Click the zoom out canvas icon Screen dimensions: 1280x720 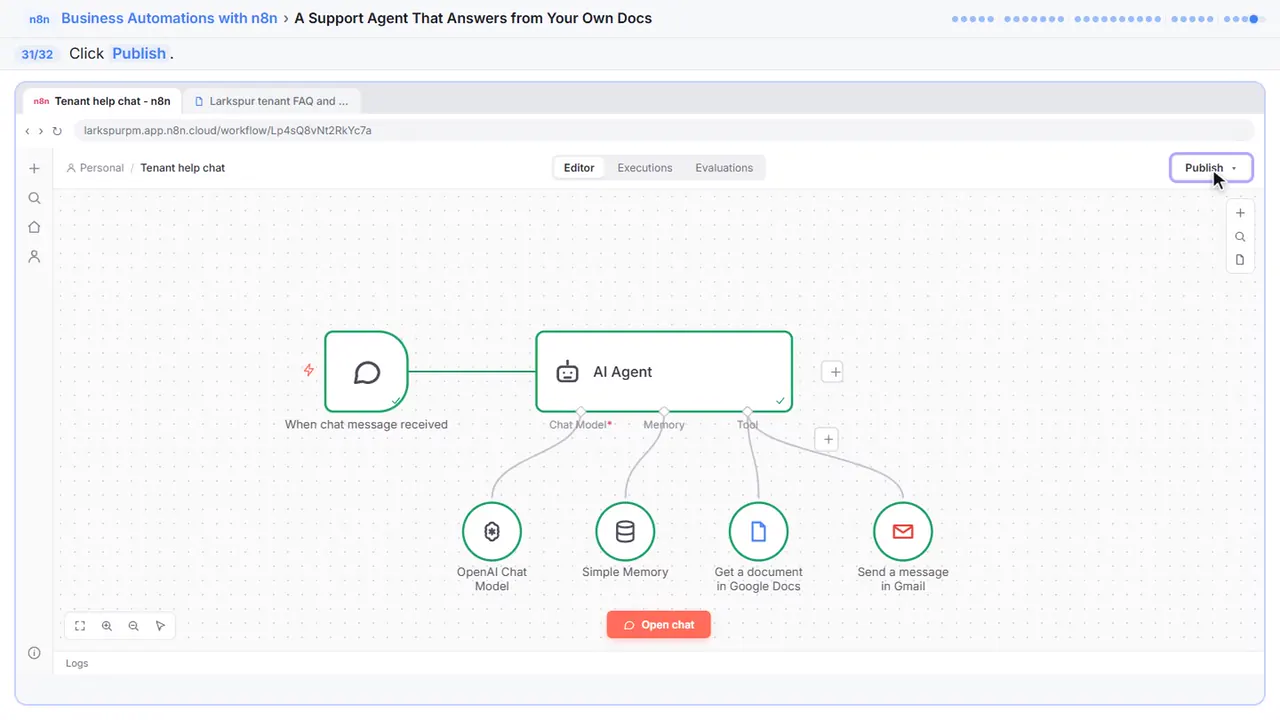click(134, 626)
